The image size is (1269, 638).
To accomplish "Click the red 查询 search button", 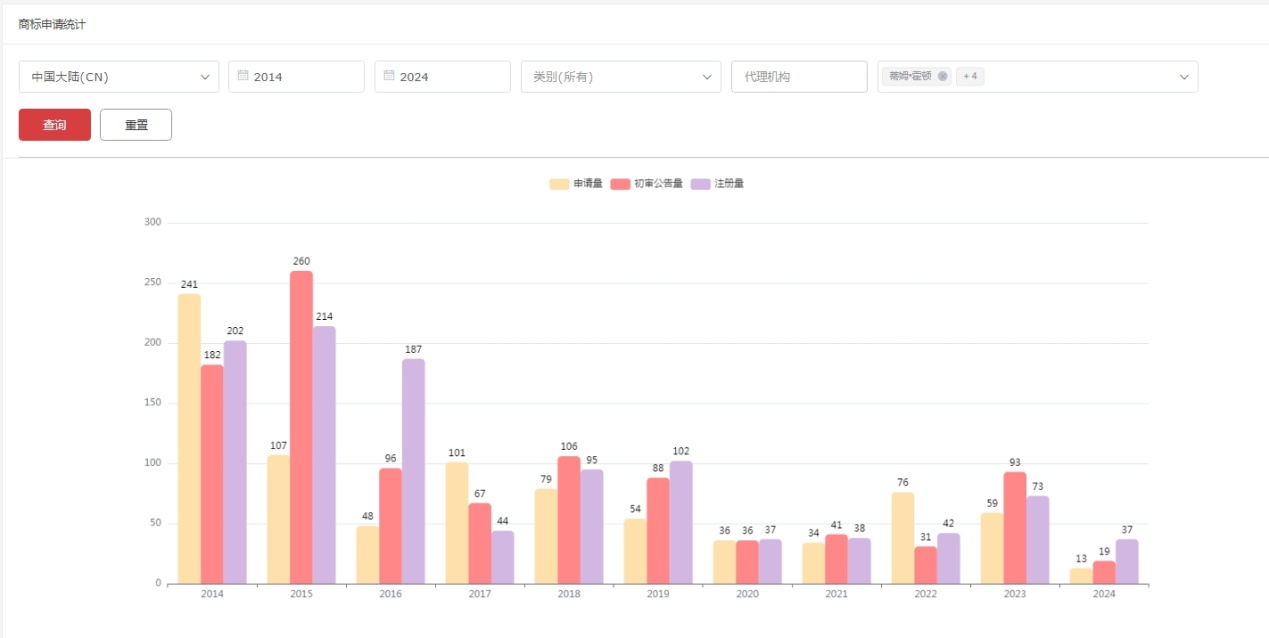I will [55, 125].
